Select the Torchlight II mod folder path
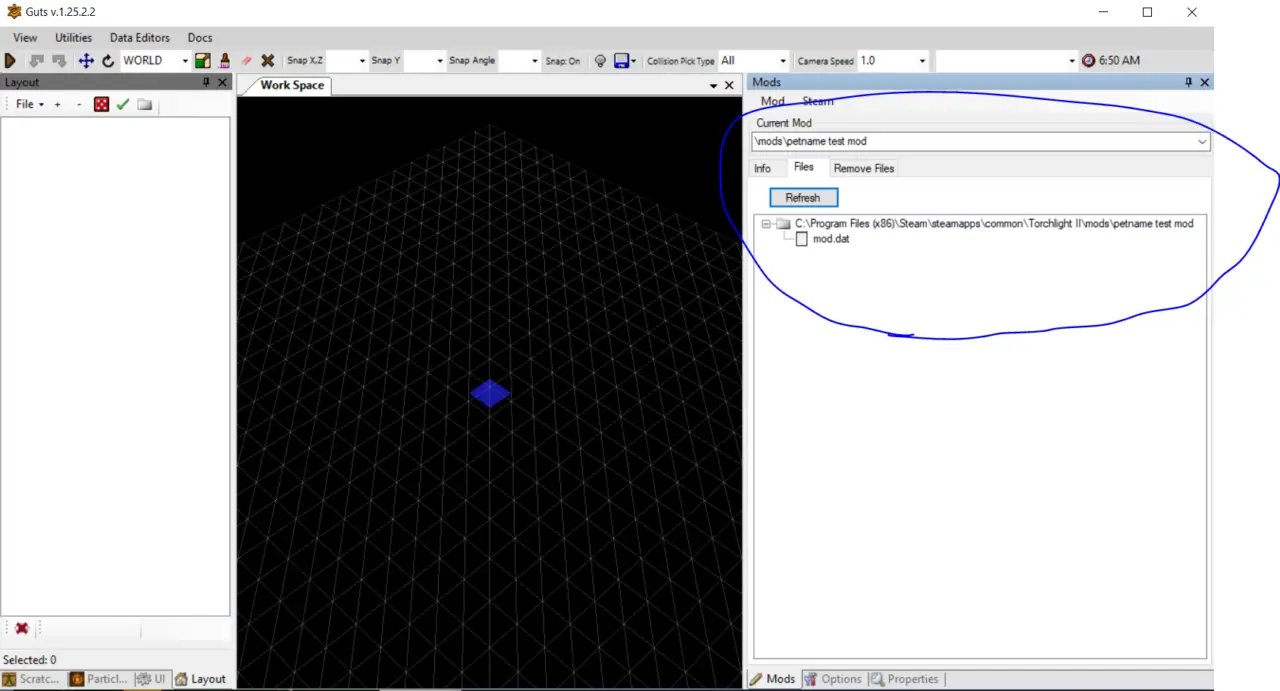The height and width of the screenshot is (691, 1280). [994, 224]
